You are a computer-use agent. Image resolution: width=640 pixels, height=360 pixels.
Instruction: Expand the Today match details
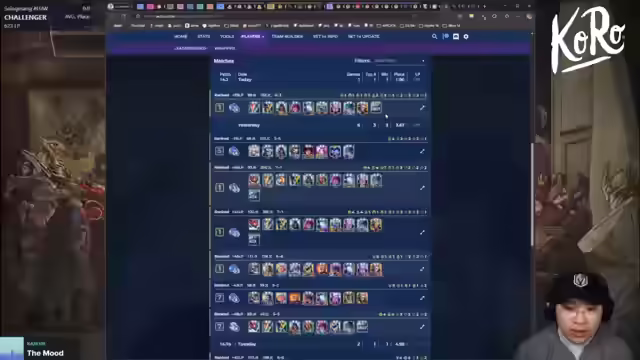pos(422,108)
